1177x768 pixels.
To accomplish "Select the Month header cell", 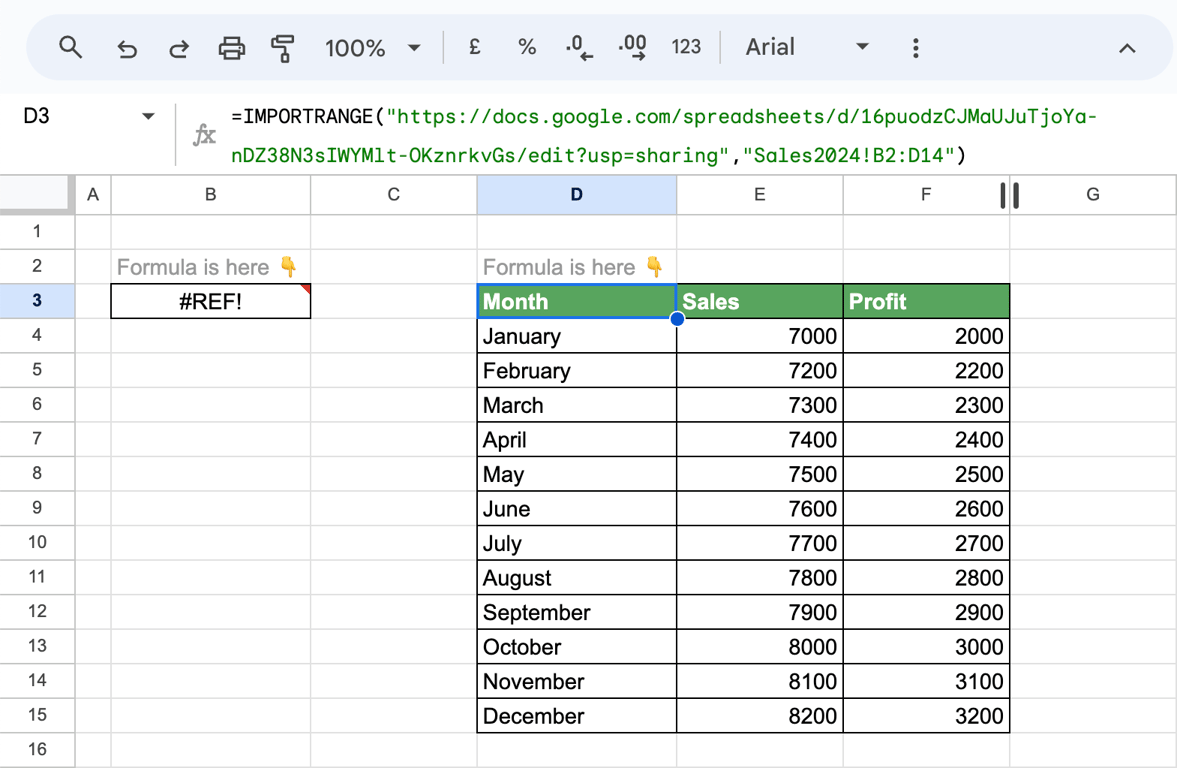I will click(576, 301).
